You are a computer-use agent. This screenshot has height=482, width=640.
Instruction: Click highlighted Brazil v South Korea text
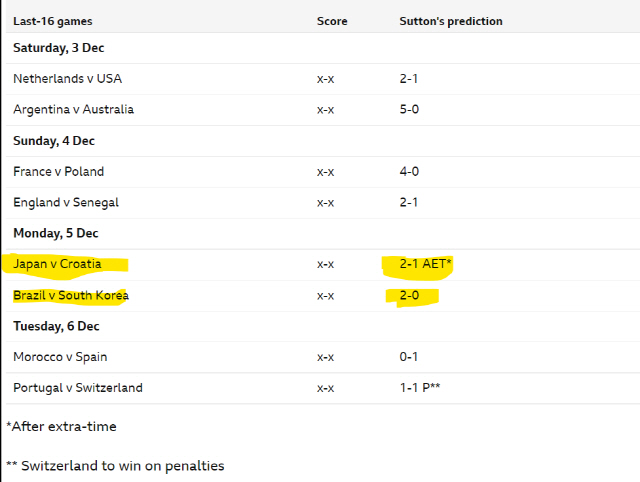(x=71, y=295)
